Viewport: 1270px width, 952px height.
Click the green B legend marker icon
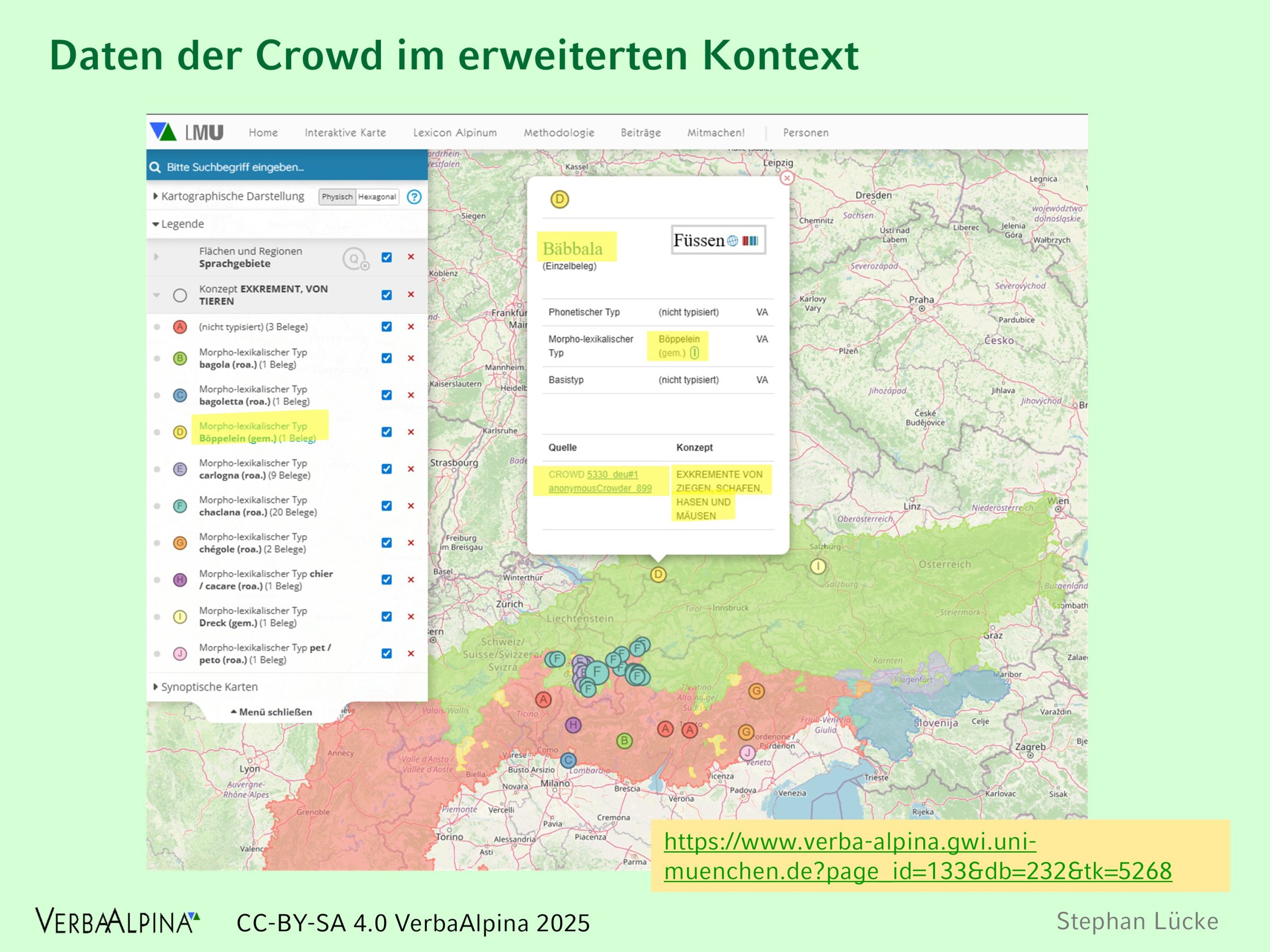click(180, 358)
